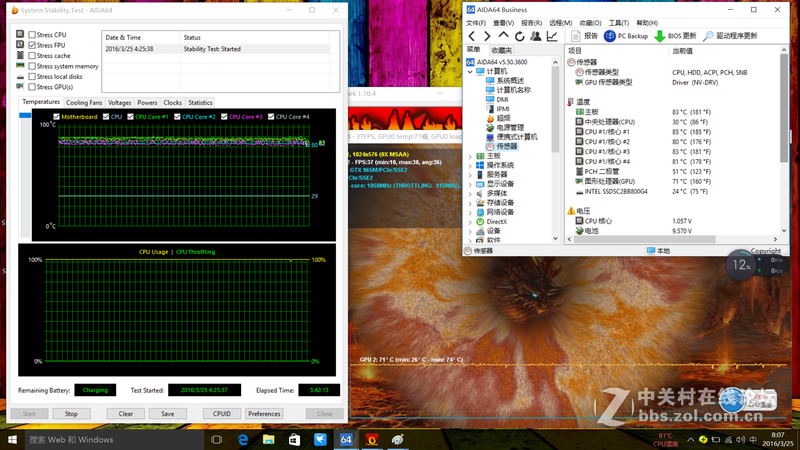Collapse the 计算机 tree node
Screen dimensions: 800x450
coord(471,72)
